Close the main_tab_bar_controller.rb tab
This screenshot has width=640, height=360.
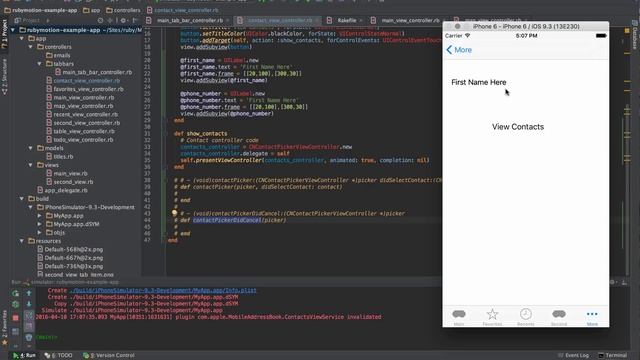click(228, 20)
